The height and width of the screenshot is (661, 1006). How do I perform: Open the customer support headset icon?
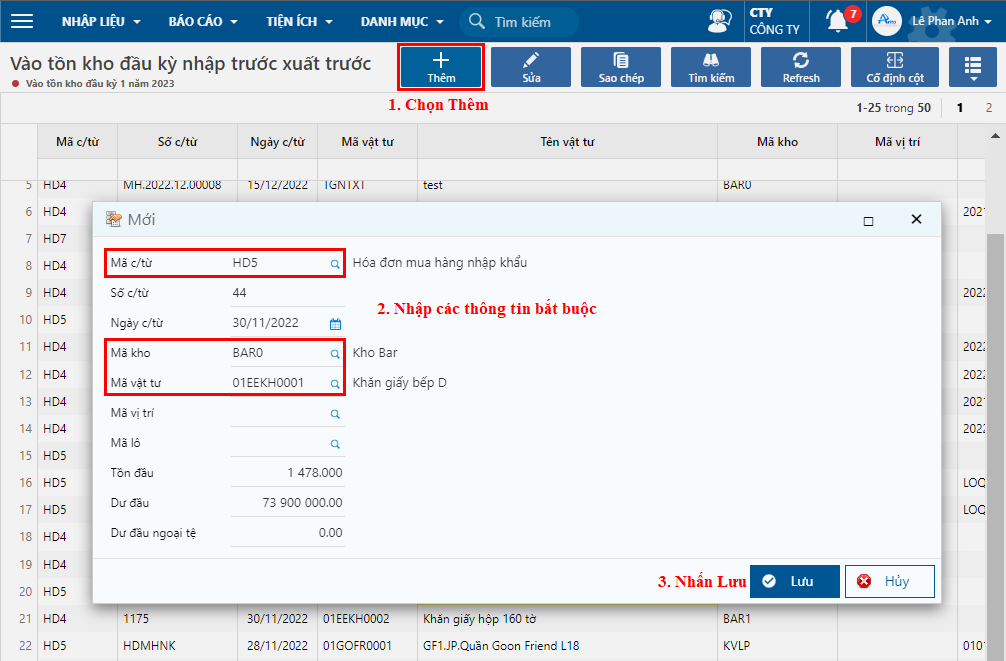click(x=719, y=21)
